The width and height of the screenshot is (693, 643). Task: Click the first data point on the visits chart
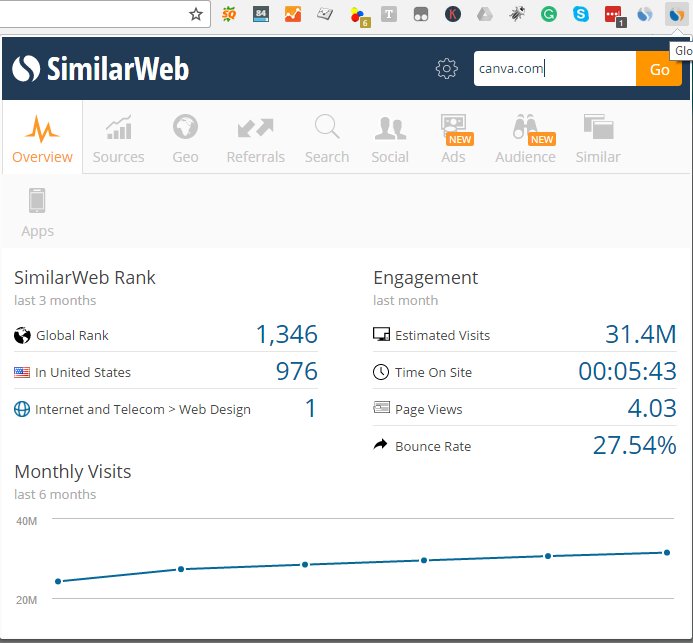coord(58,581)
